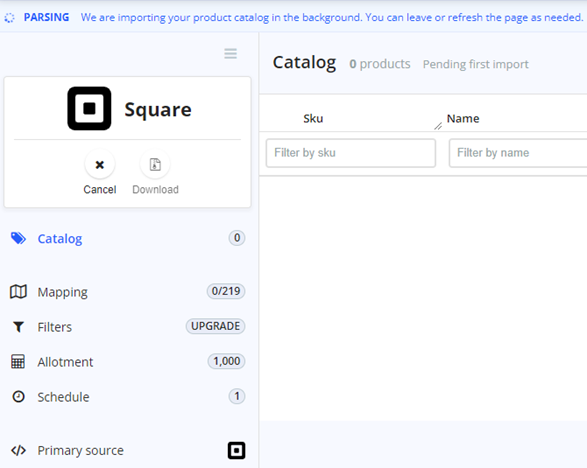Click the Square title text
This screenshot has height=468, width=587.
[x=158, y=109]
